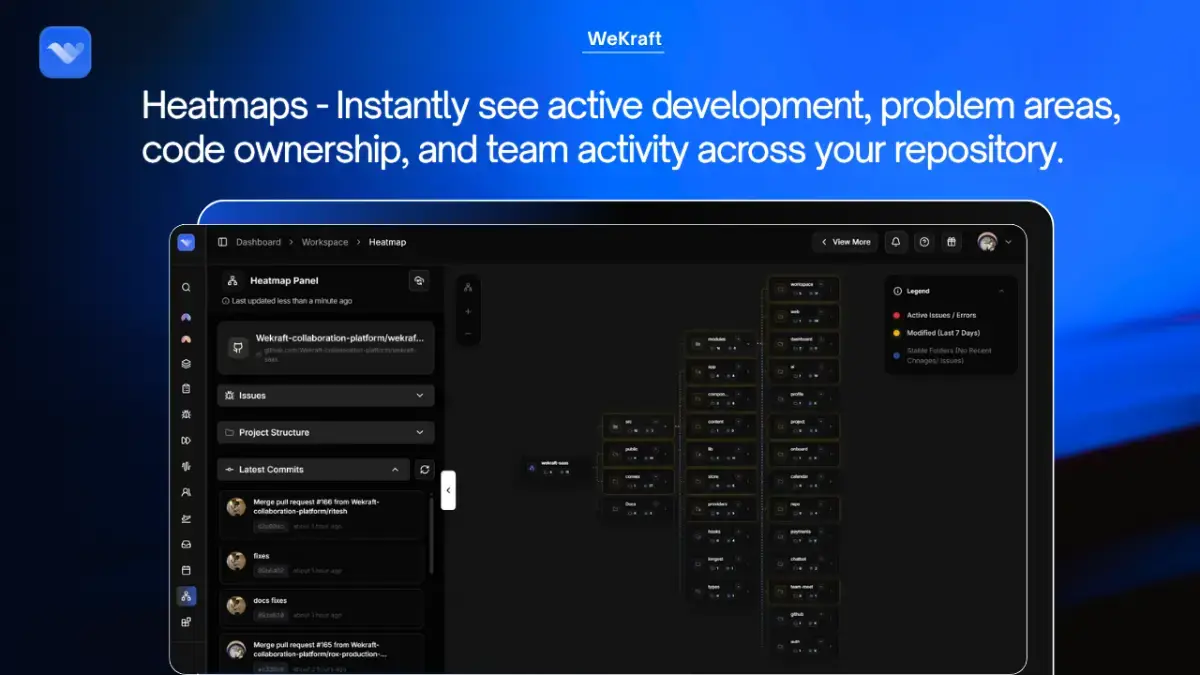The image size is (1200, 675).
Task: Select the github folder node
Action: click(804, 619)
